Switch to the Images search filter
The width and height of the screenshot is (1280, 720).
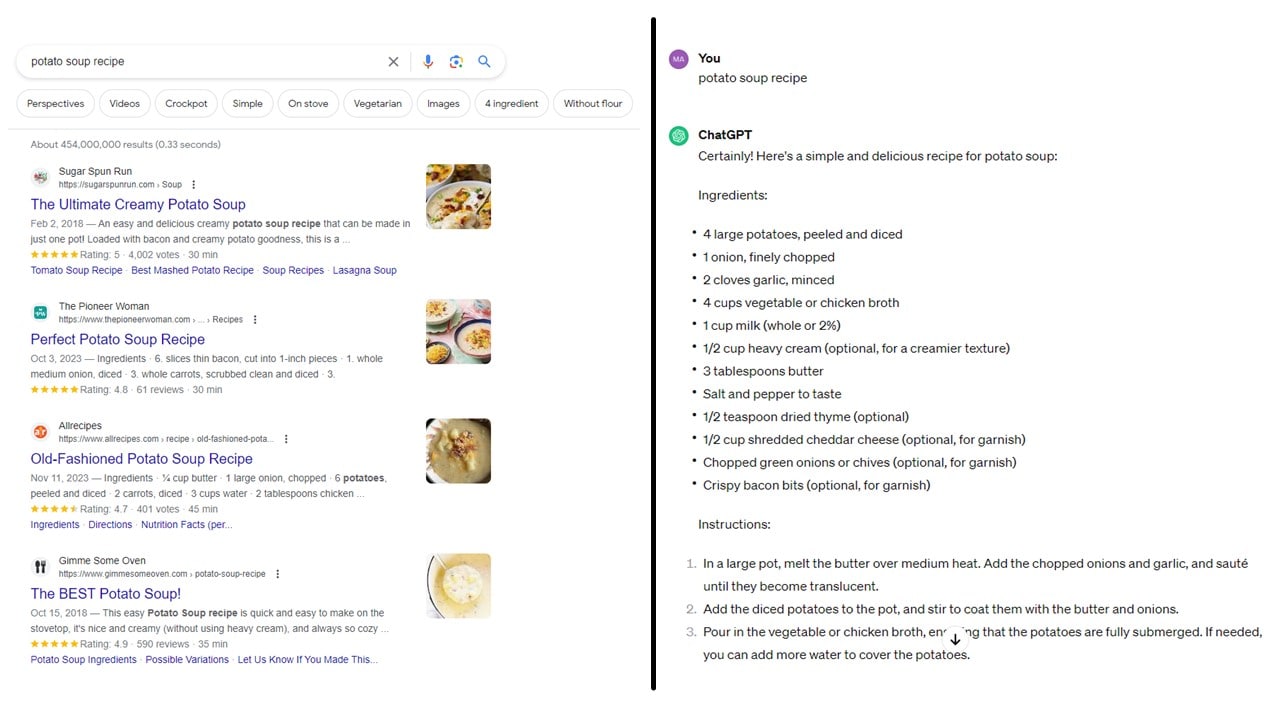(x=443, y=103)
